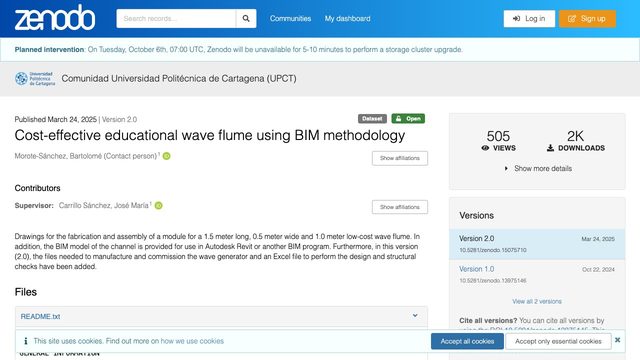Screen dimensions: 640x360
Task: Open Morote-Sánchez ORCID icon
Action: pos(167,156)
